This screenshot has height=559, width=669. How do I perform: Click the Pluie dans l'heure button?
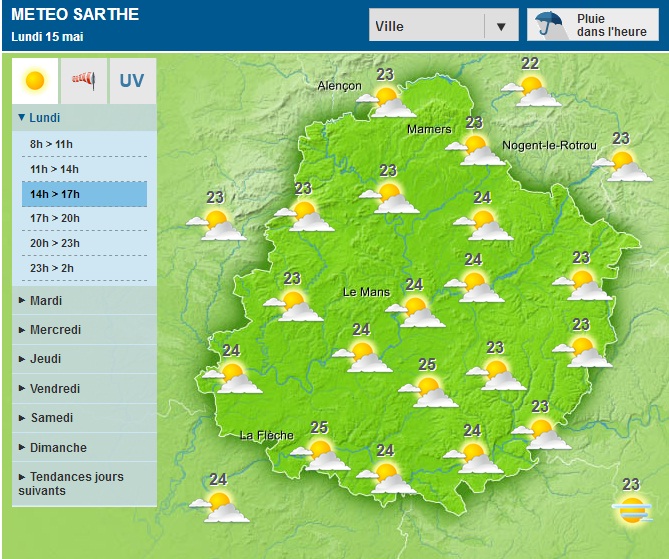[x=593, y=25]
